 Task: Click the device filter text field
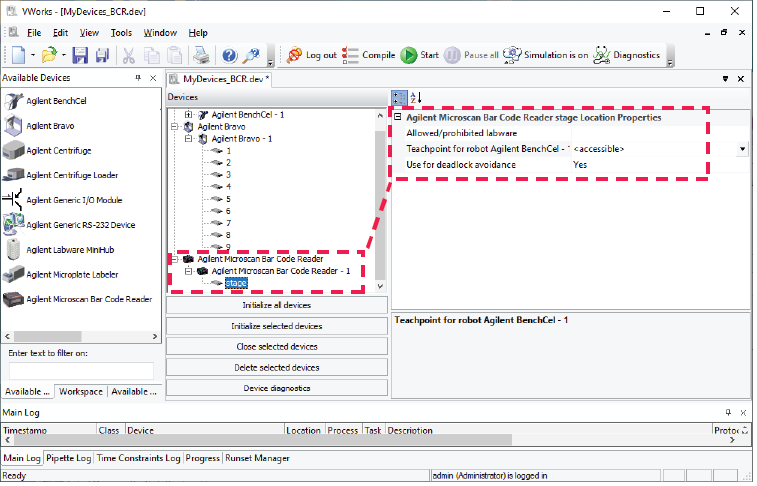[x=81, y=371]
